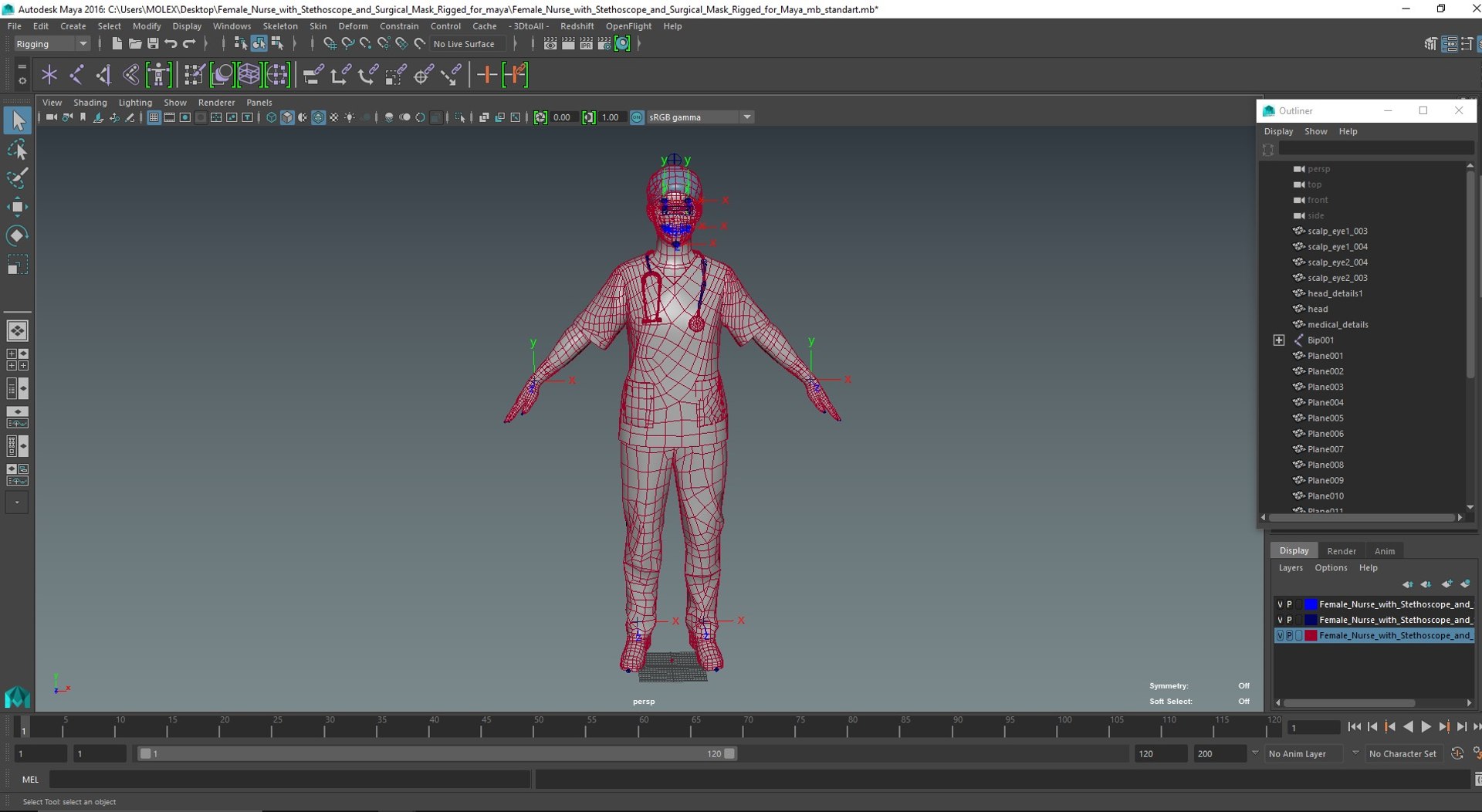
Task: Click go to start of playback range
Action: [1354, 727]
